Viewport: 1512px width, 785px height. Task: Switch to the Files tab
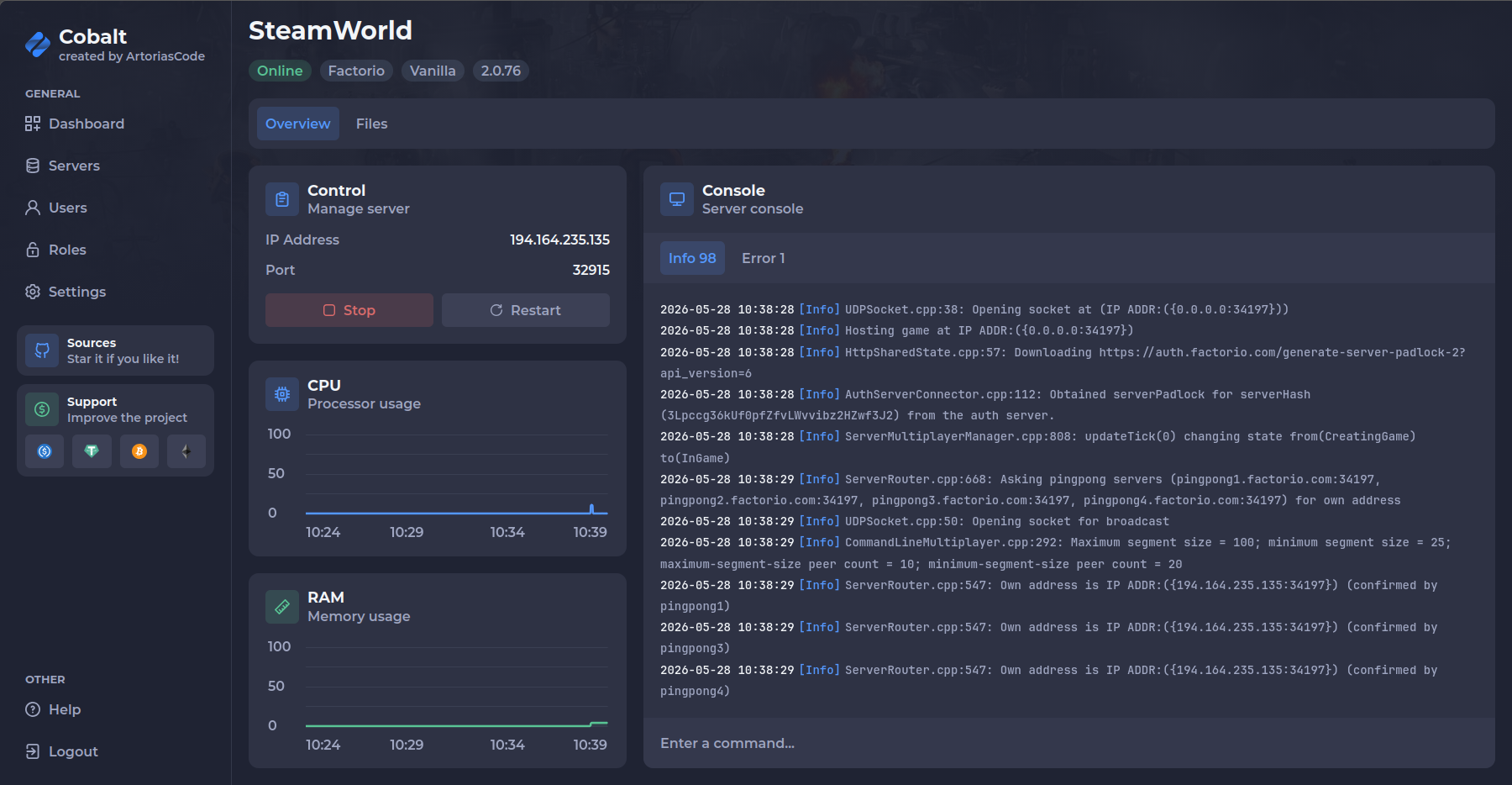coord(371,124)
